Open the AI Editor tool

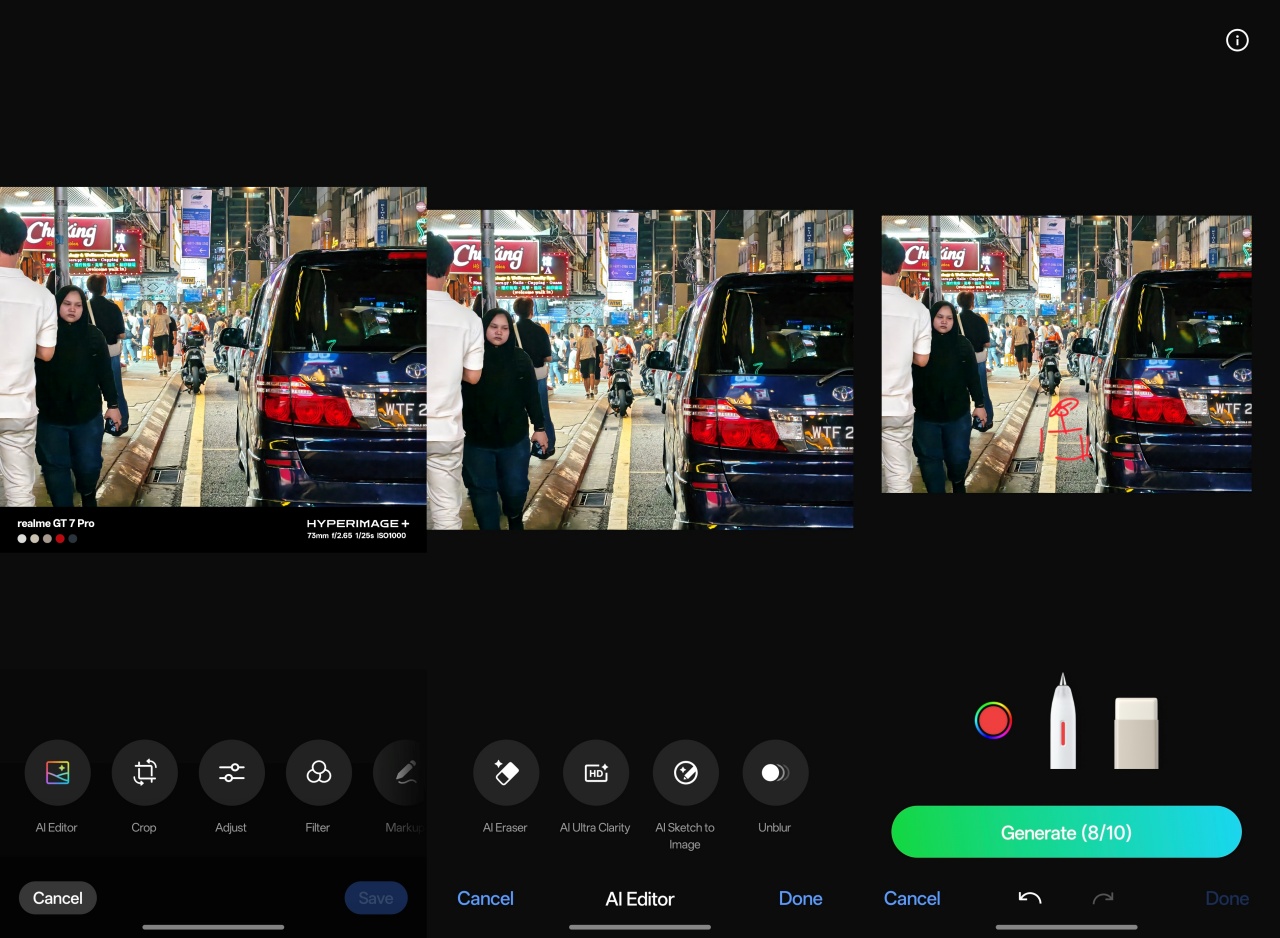[57, 773]
